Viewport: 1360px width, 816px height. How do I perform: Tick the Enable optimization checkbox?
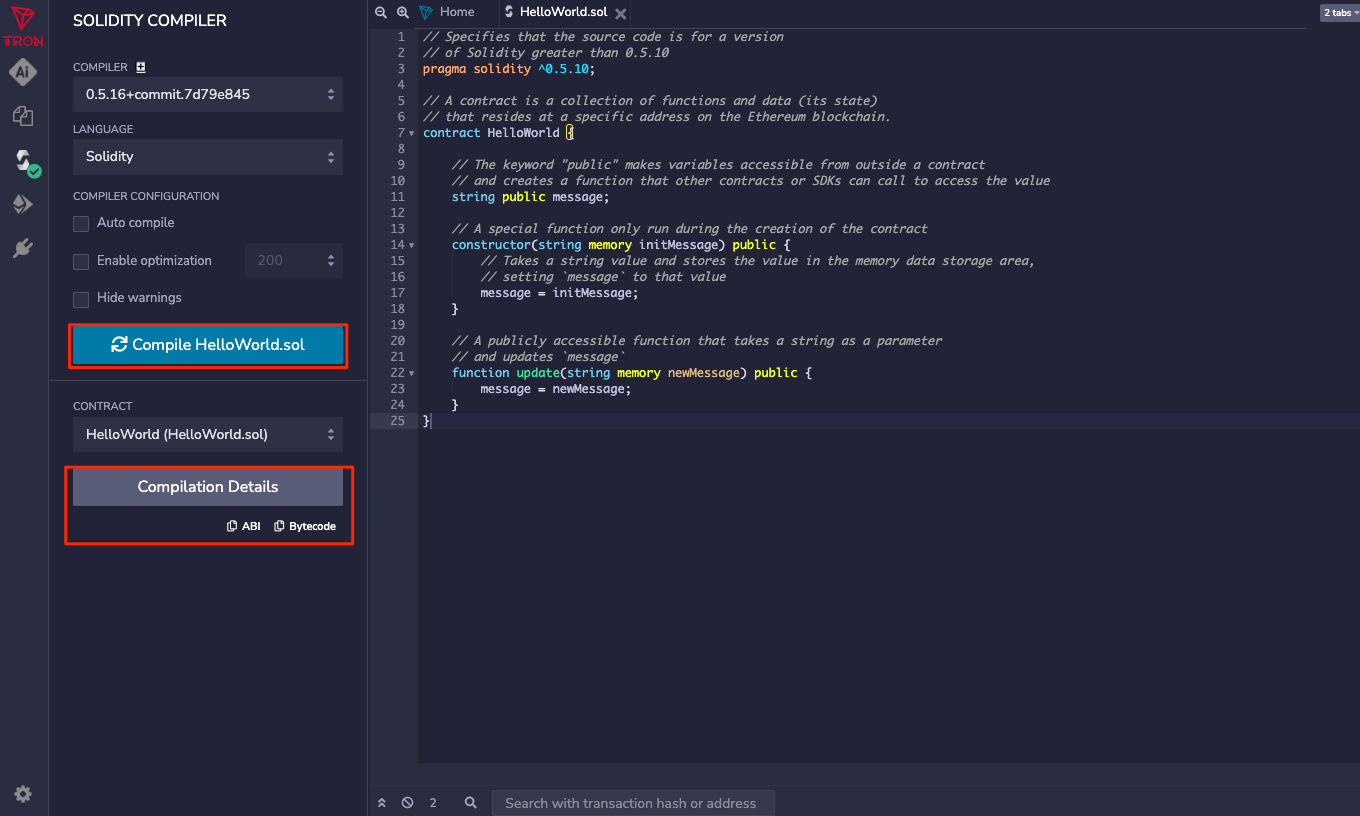81,261
